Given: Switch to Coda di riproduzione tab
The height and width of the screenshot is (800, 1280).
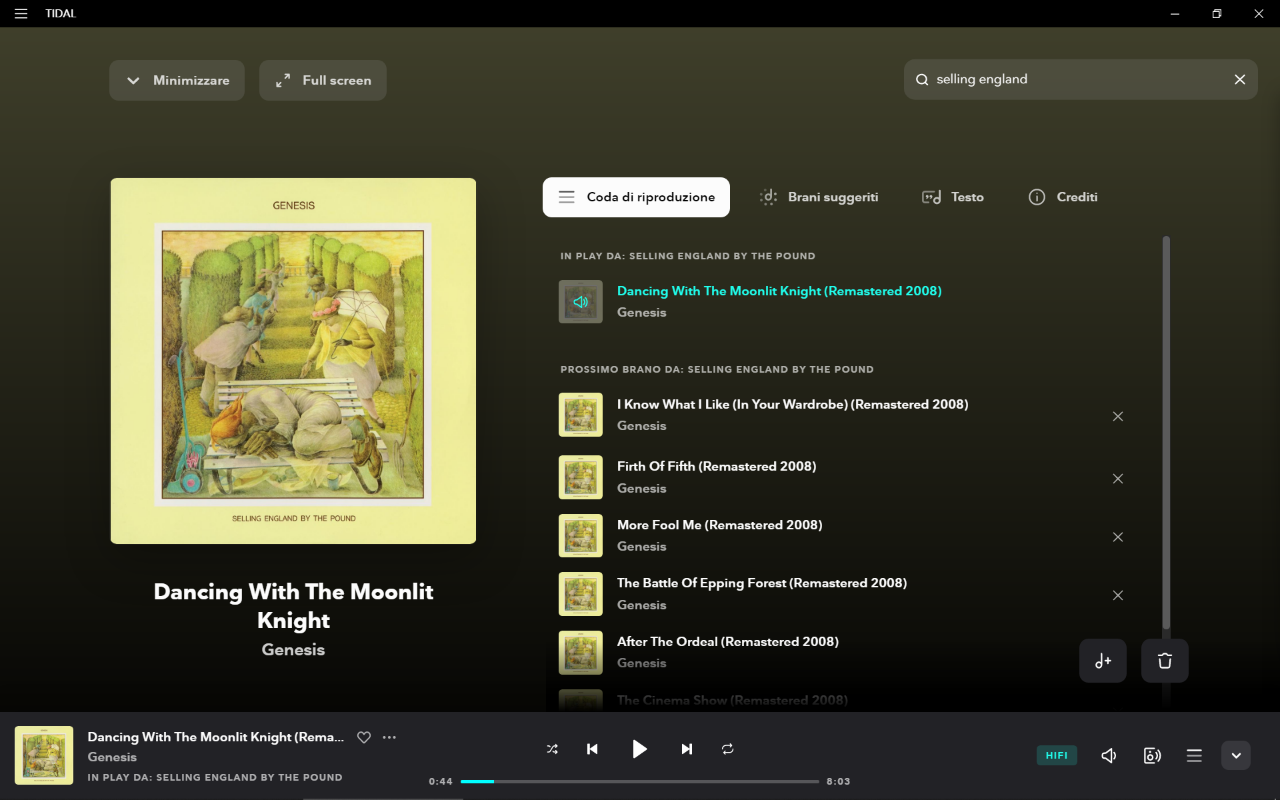Looking at the screenshot, I should tap(636, 197).
